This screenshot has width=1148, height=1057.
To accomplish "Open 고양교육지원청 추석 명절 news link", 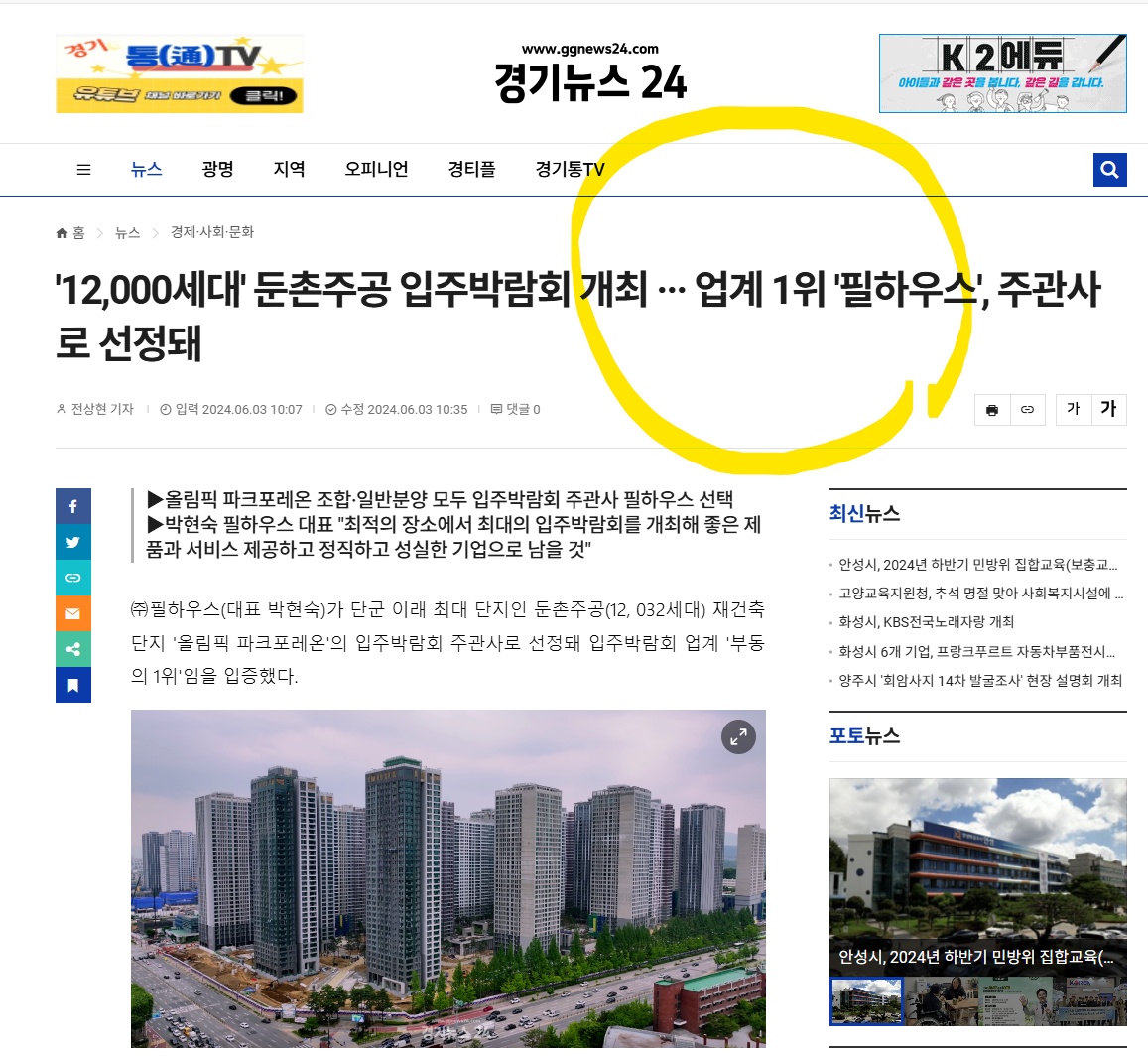I will [980, 594].
